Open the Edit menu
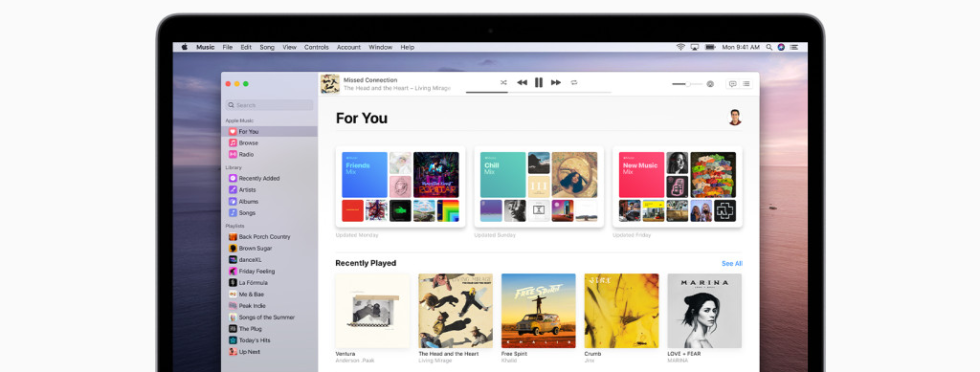 [x=246, y=47]
